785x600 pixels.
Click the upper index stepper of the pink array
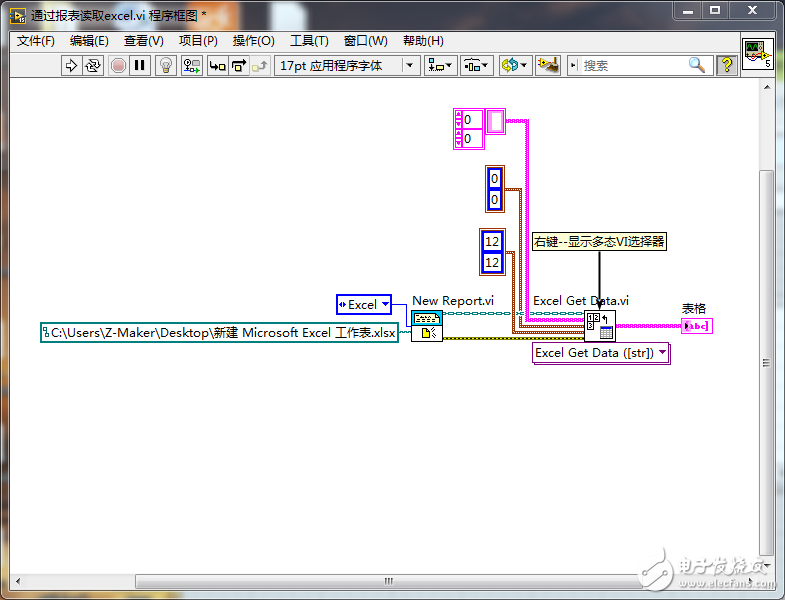tap(459, 120)
